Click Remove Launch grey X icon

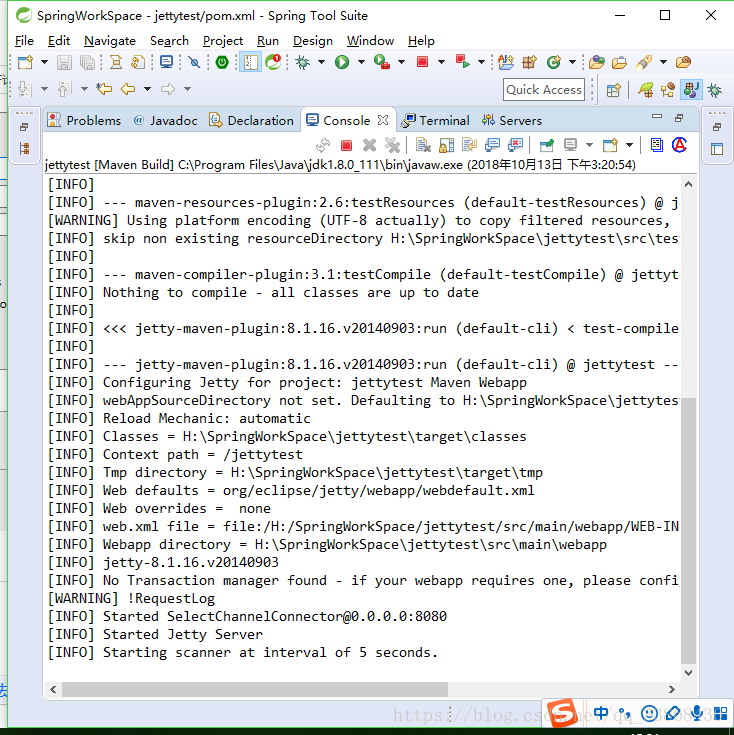(369, 146)
